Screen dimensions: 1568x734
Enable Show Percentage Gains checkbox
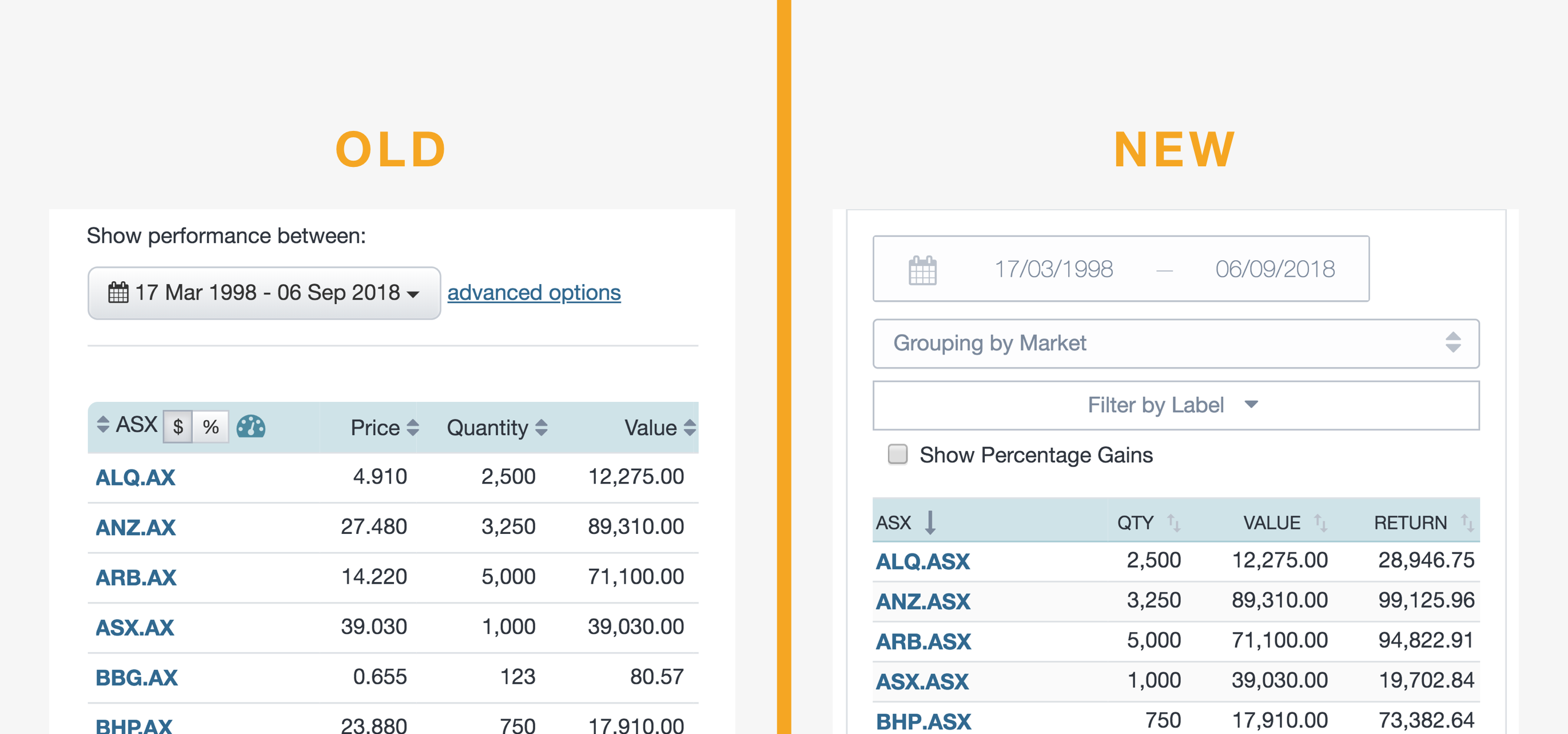coord(897,454)
